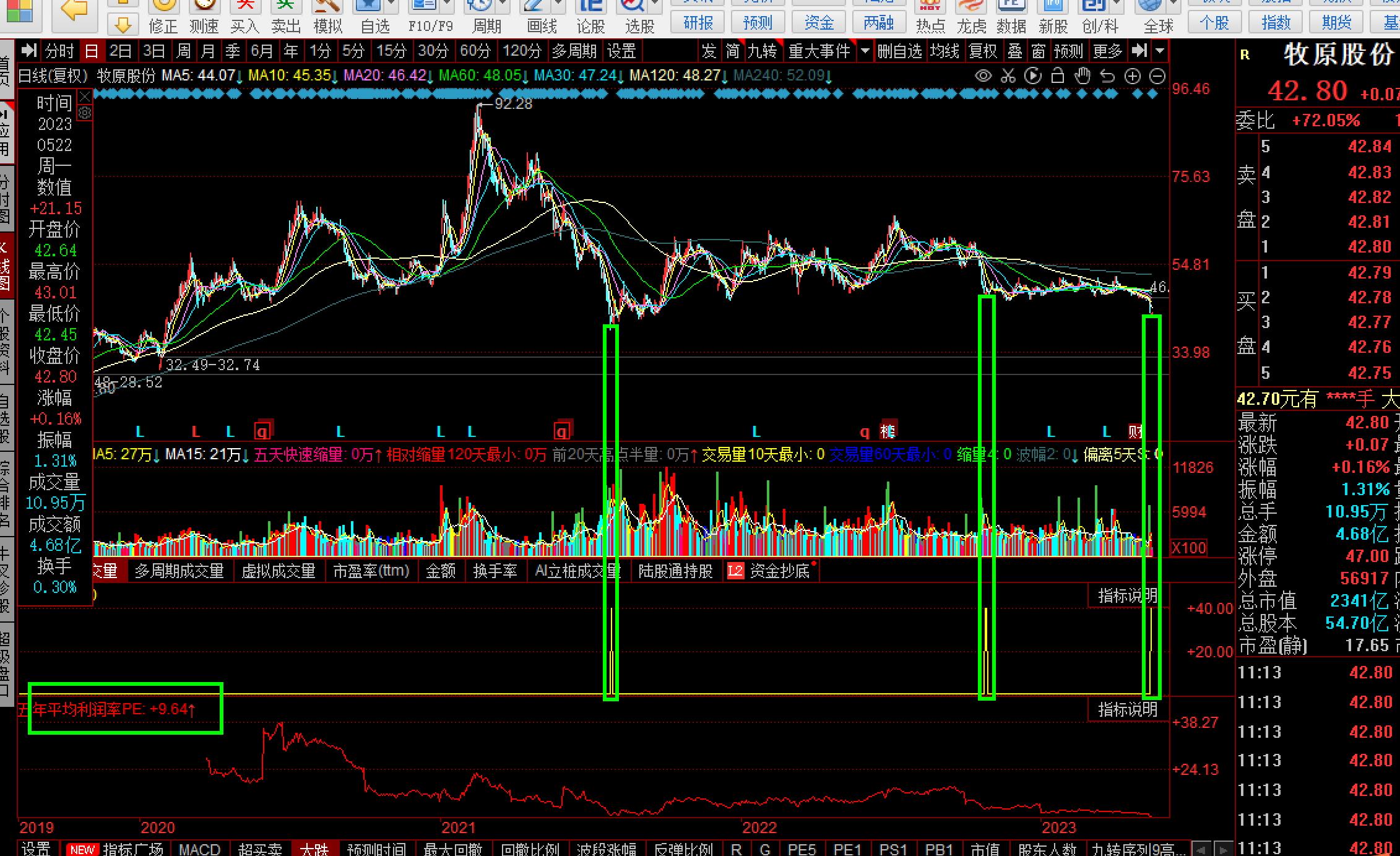
Task: Click the replay play-circle icon
Action: click(x=1032, y=76)
